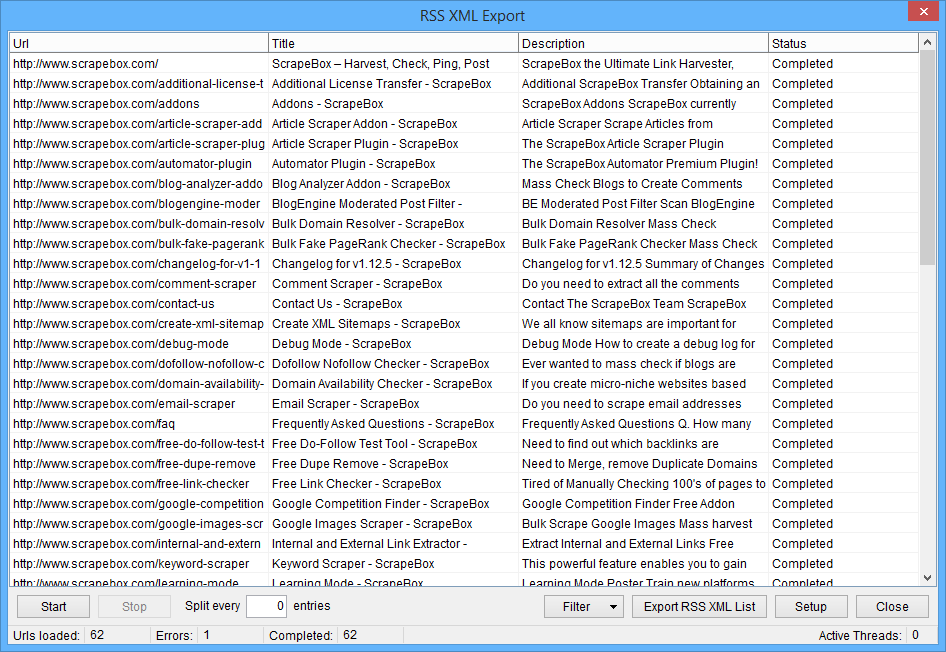The height and width of the screenshot is (652, 946).
Task: Sort by the Title column header
Action: tap(392, 43)
